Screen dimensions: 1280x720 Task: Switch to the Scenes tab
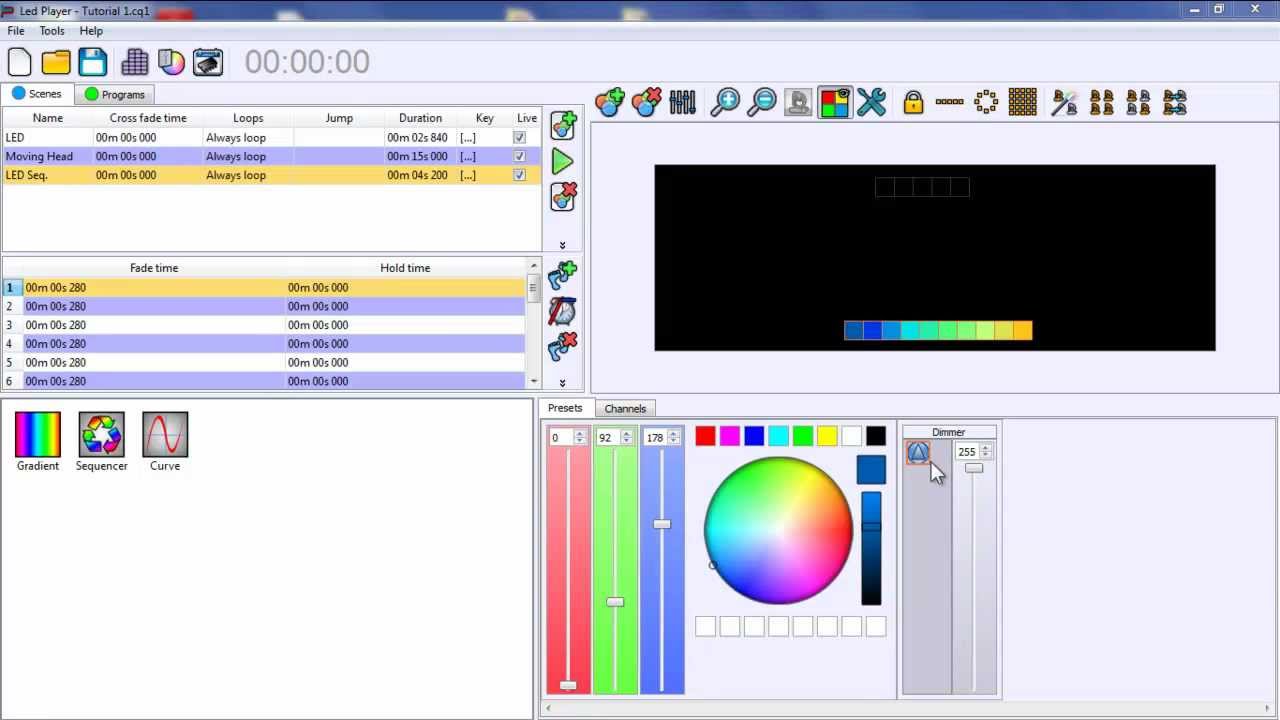click(x=37, y=94)
